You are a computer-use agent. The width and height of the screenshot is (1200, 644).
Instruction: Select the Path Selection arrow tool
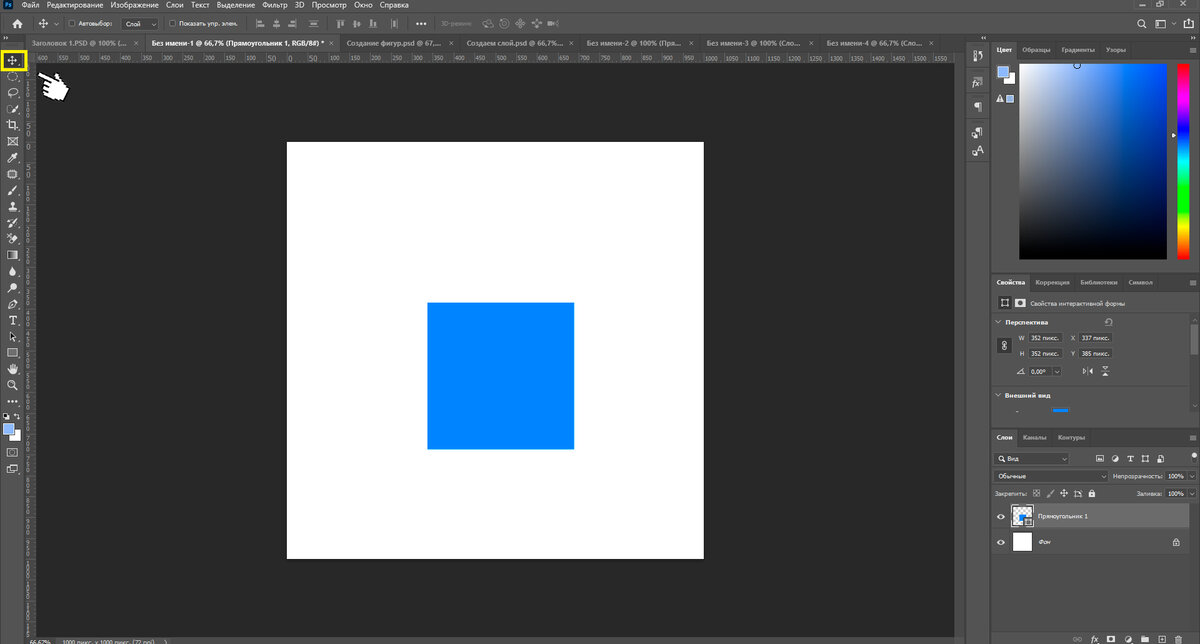click(x=13, y=337)
